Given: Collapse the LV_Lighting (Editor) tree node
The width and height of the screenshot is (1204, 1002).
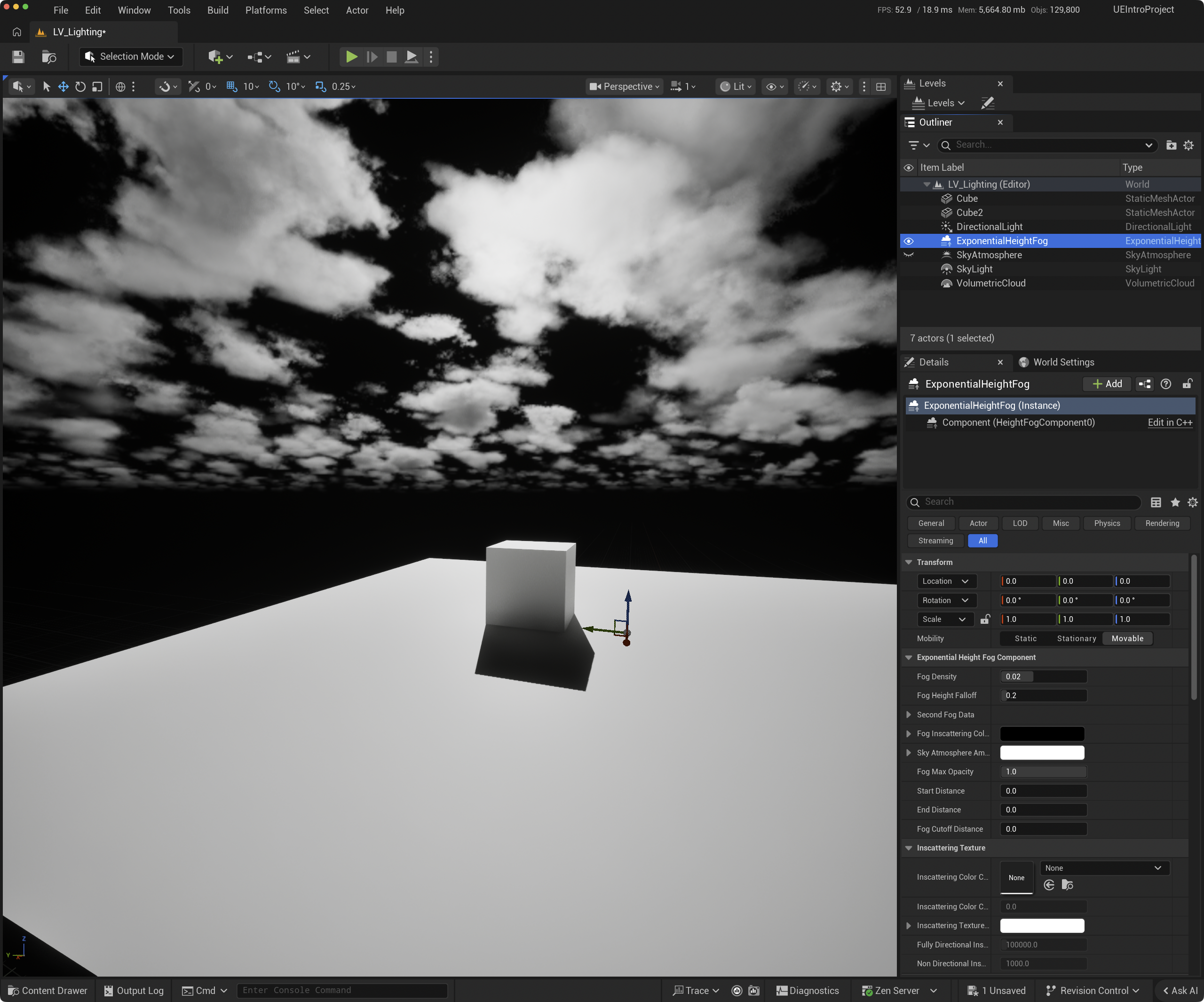Looking at the screenshot, I should (927, 184).
